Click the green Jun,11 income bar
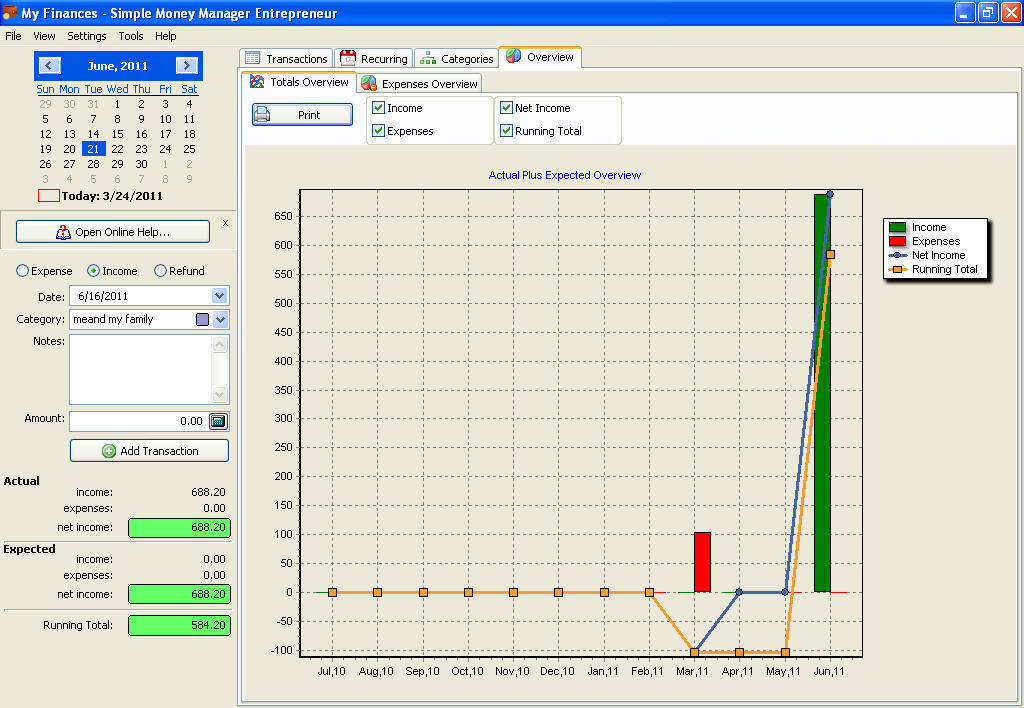 point(822,393)
